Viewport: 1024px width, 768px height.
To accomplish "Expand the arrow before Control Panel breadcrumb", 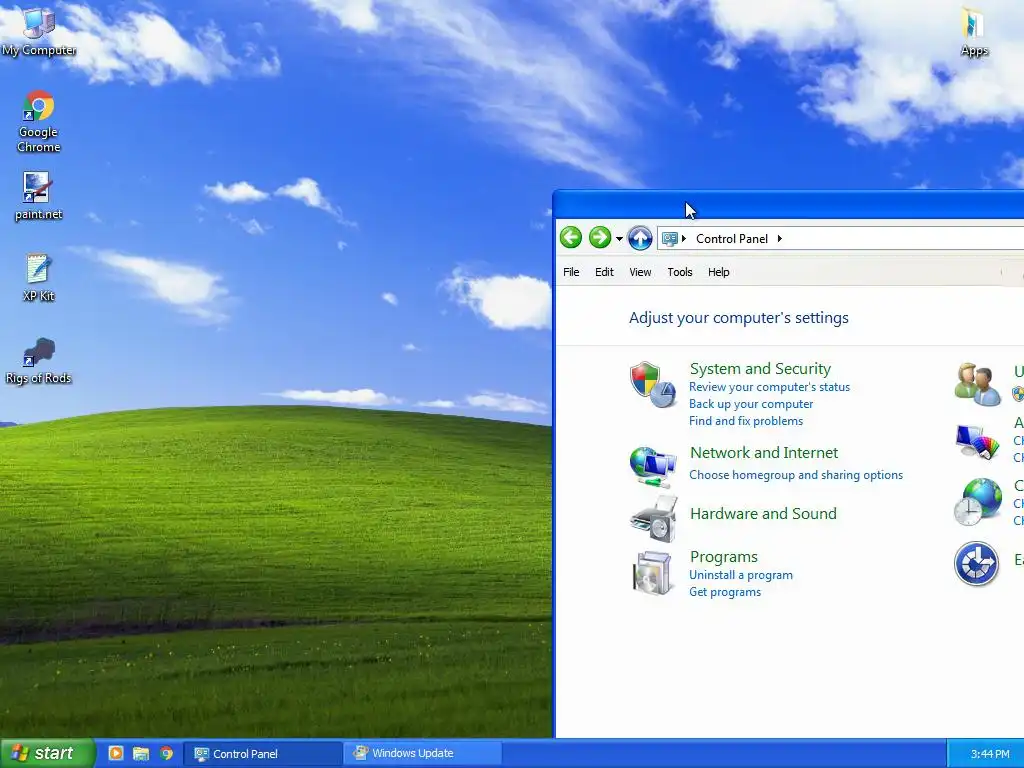I will click(x=684, y=238).
